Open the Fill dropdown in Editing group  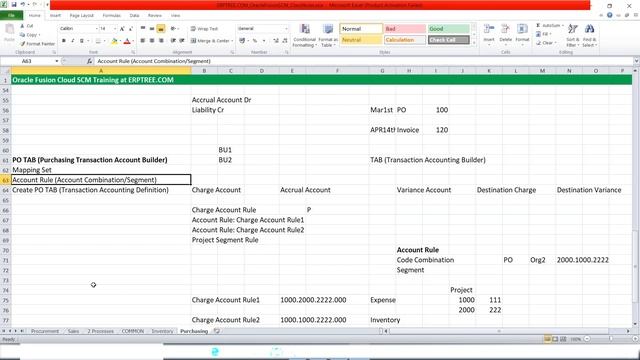(x=544, y=34)
